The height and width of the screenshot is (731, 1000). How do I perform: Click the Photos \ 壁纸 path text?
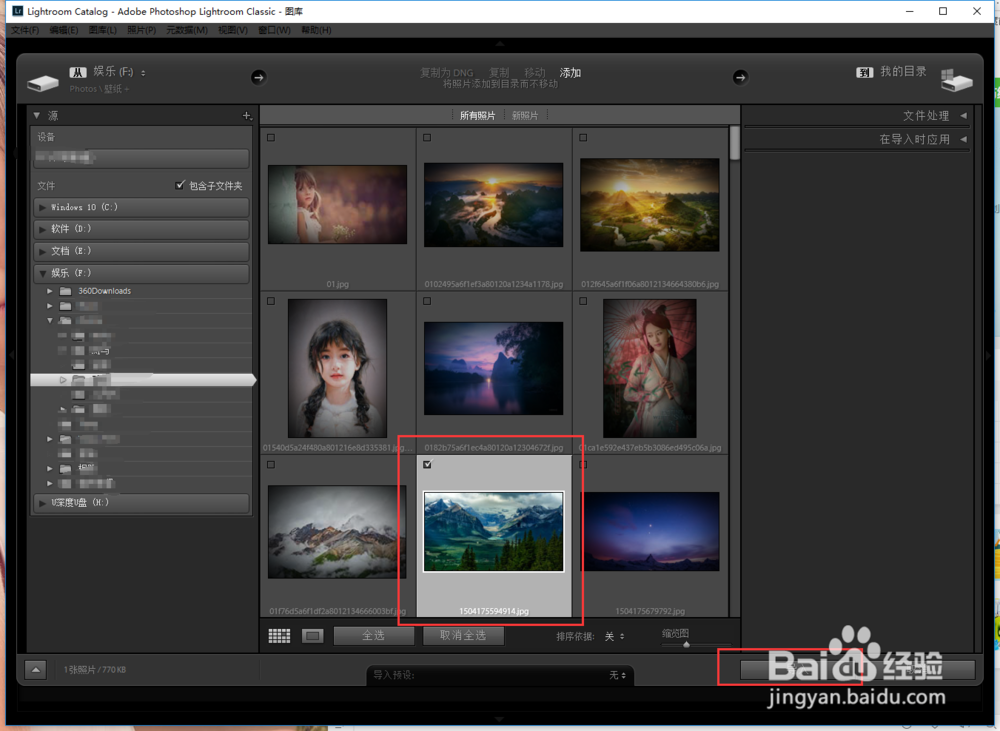point(99,89)
